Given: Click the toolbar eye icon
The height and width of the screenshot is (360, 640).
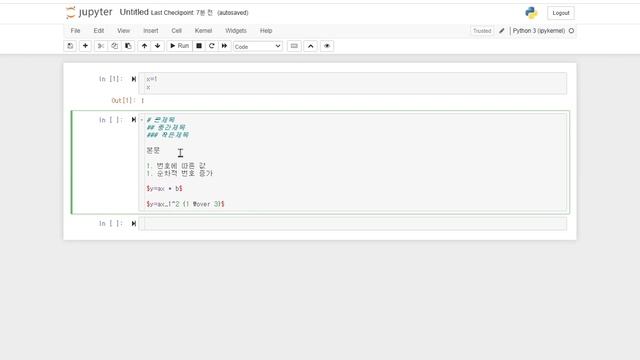Looking at the screenshot, I should click(327, 46).
